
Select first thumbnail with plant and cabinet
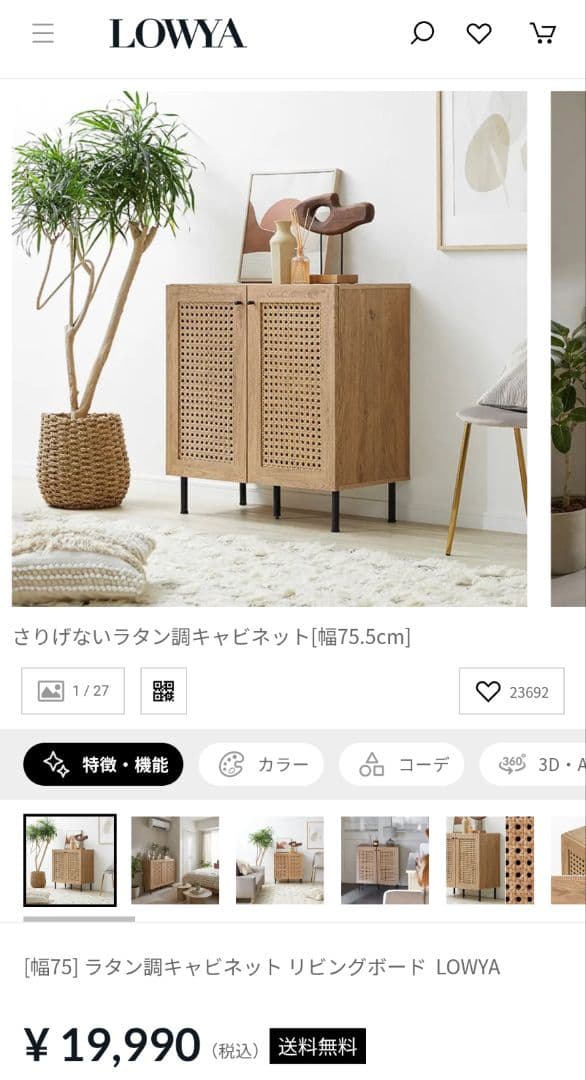70,860
